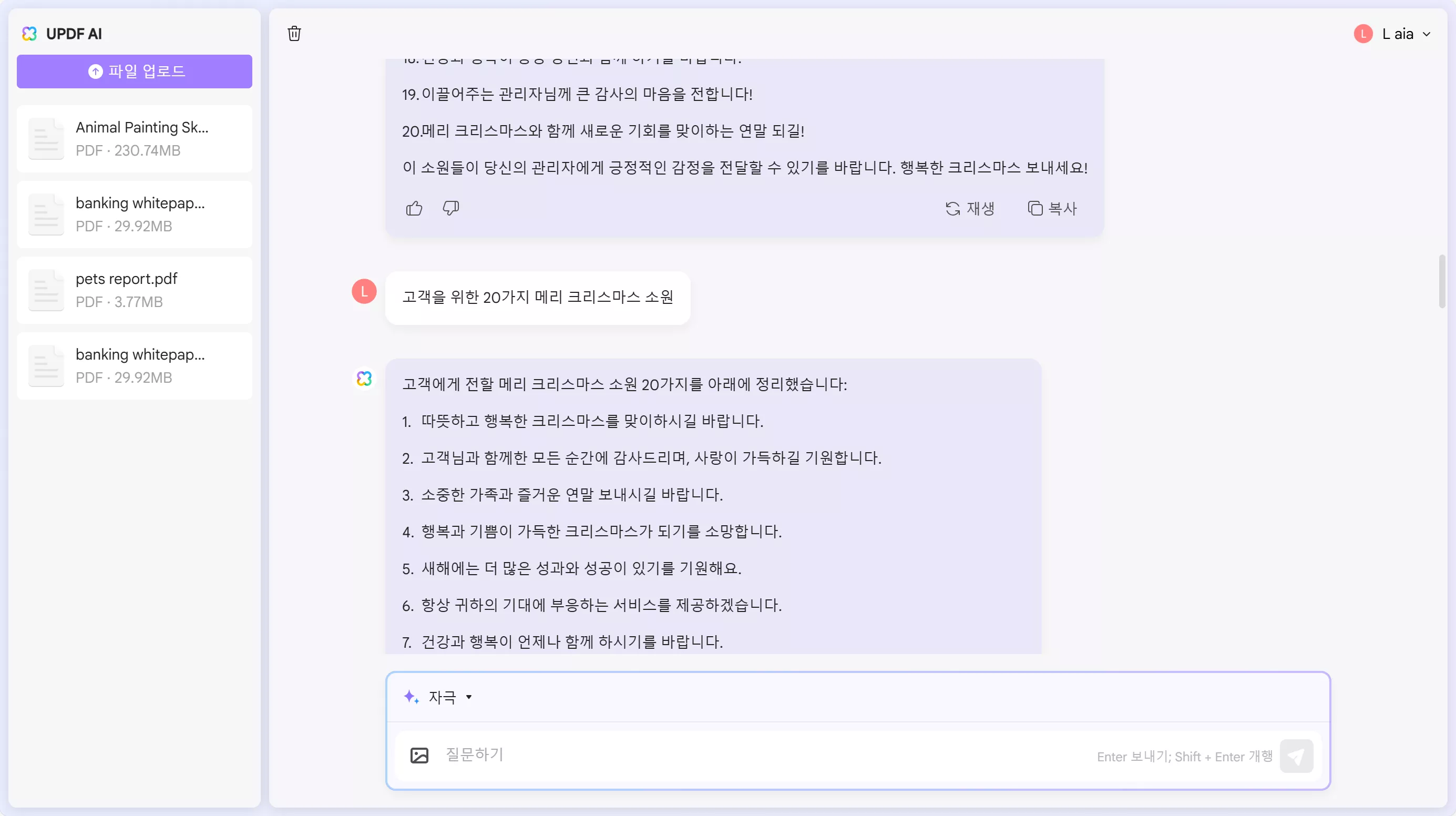The height and width of the screenshot is (816, 1456).
Task: Click the thumbs up icon on response
Action: click(414, 209)
